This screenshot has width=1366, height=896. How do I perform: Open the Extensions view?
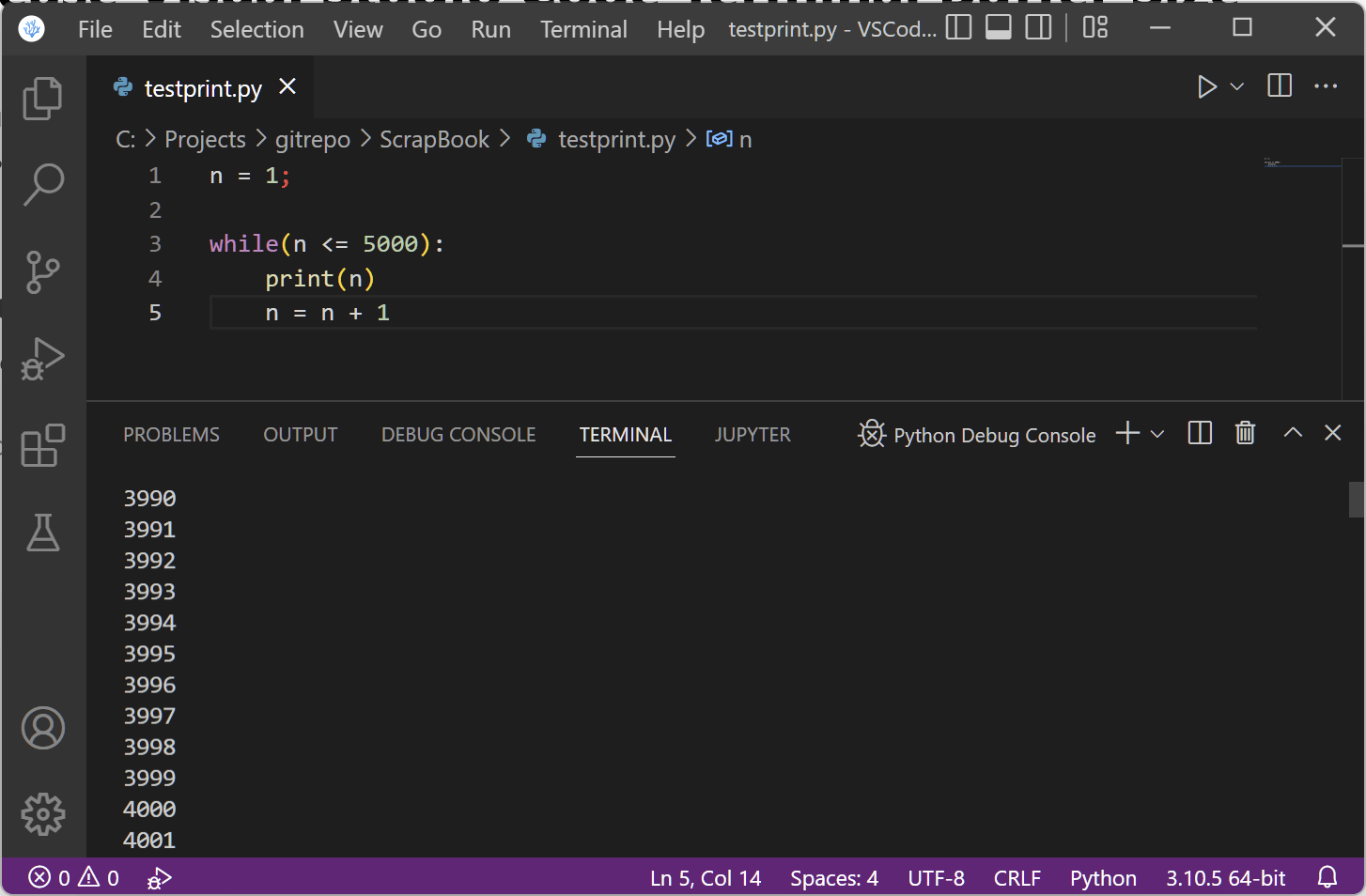coord(42,446)
